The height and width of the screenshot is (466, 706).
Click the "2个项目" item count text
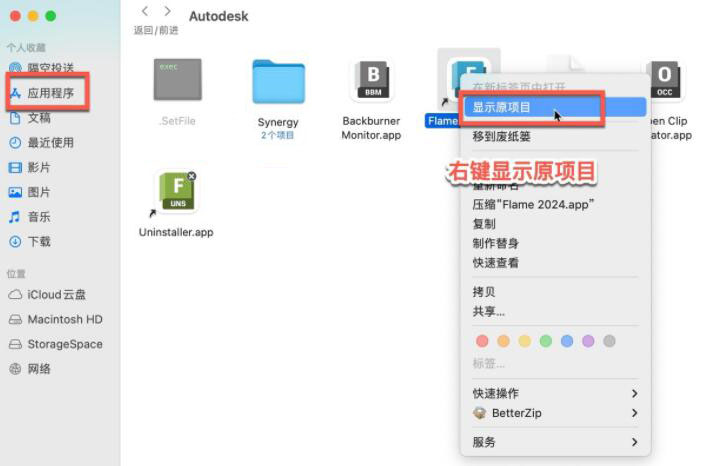coord(277,135)
